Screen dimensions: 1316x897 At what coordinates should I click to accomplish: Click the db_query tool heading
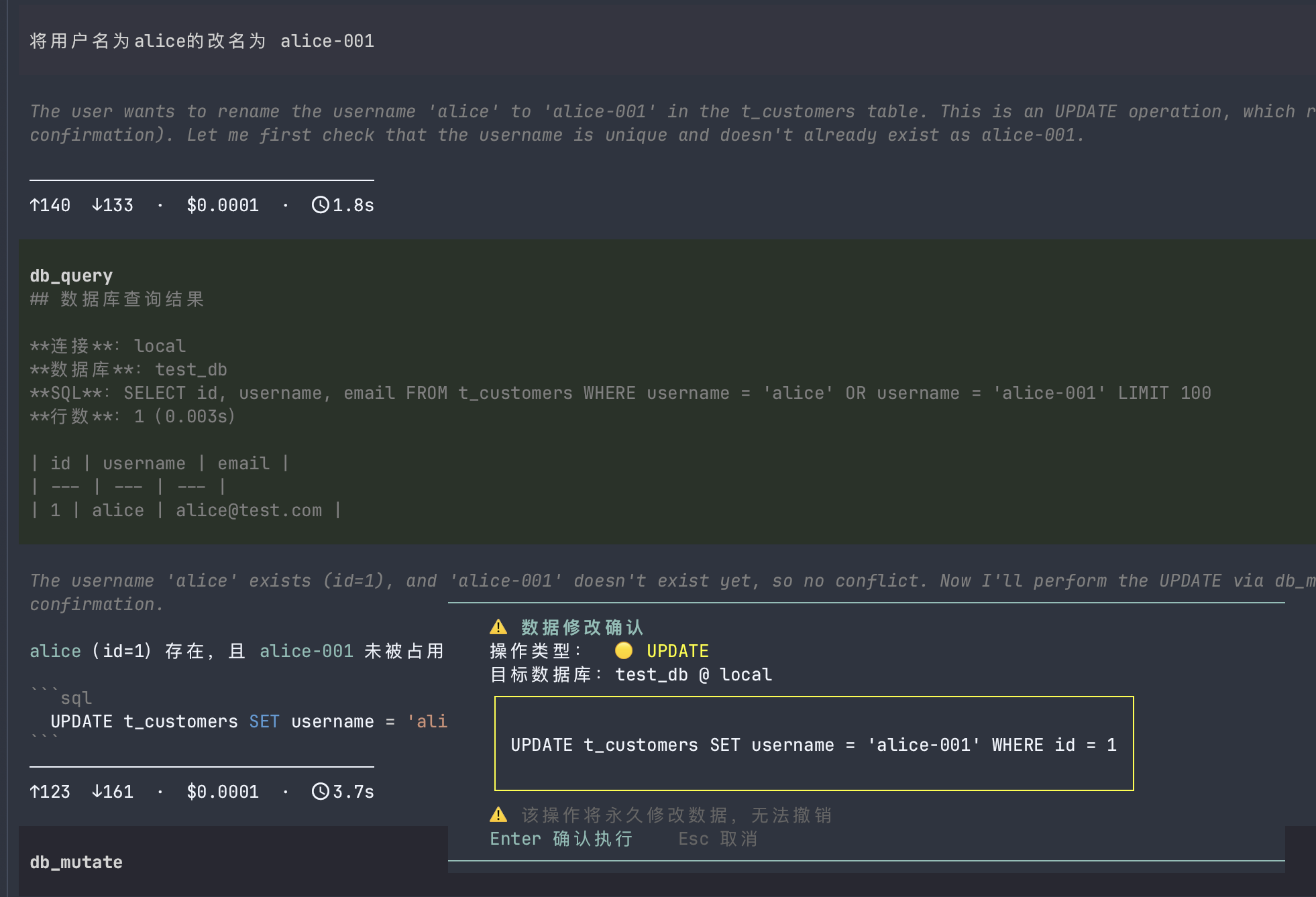[x=71, y=276]
